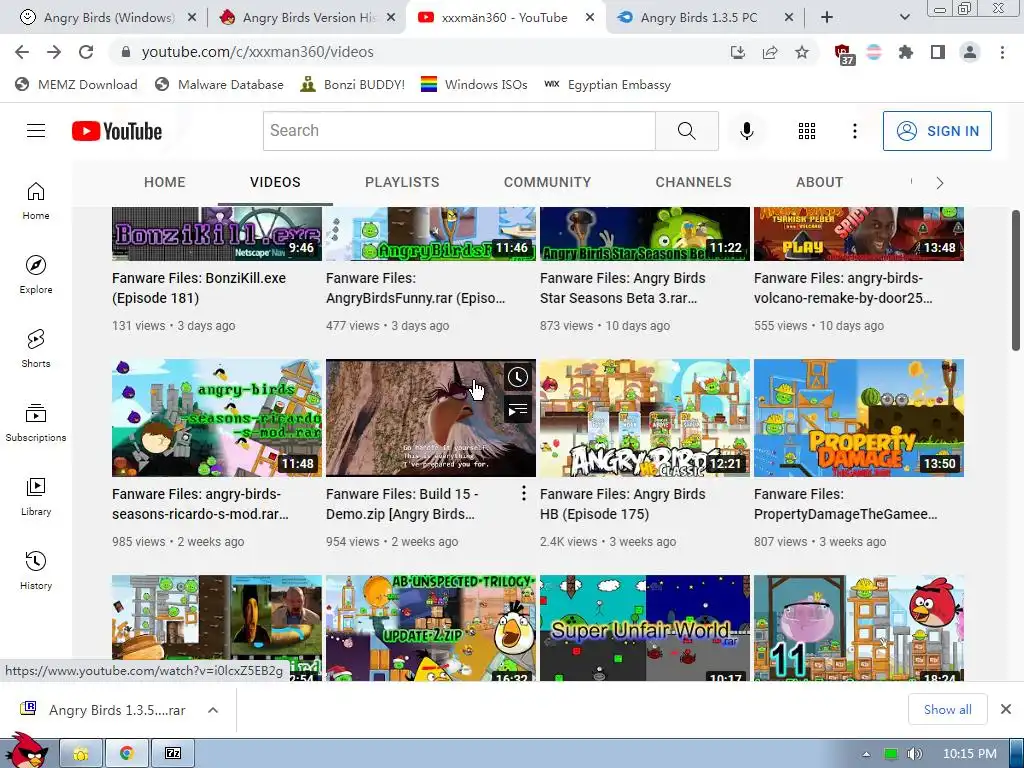Click the page vertical scrollbar
The image size is (1024, 768).
[1016, 281]
